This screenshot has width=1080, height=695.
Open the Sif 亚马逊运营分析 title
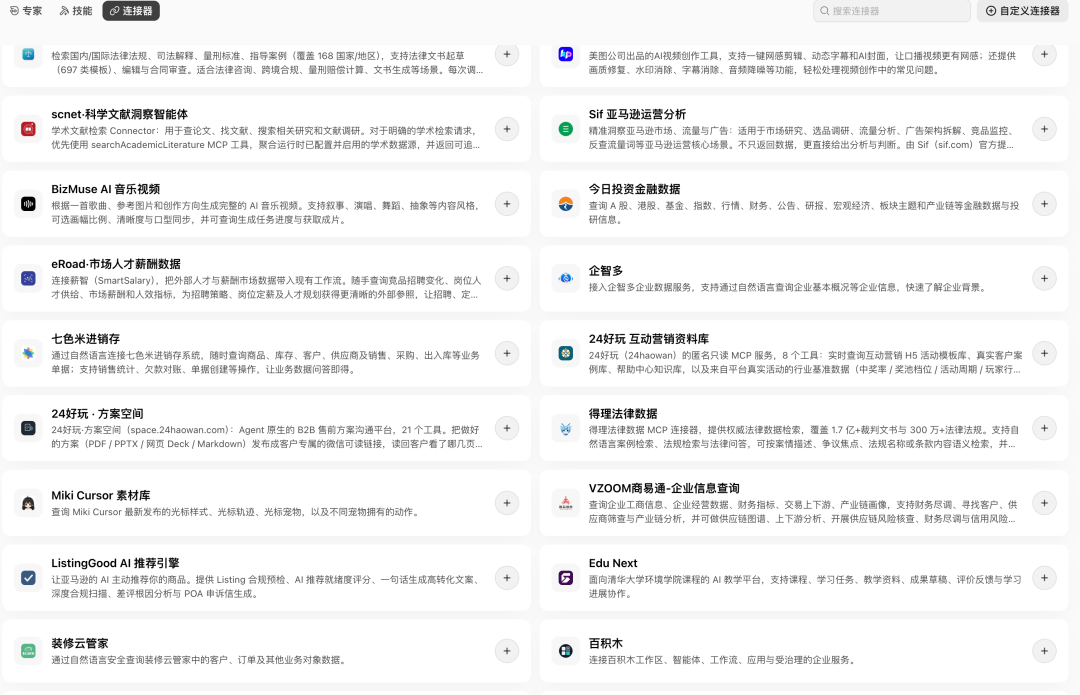pos(637,114)
